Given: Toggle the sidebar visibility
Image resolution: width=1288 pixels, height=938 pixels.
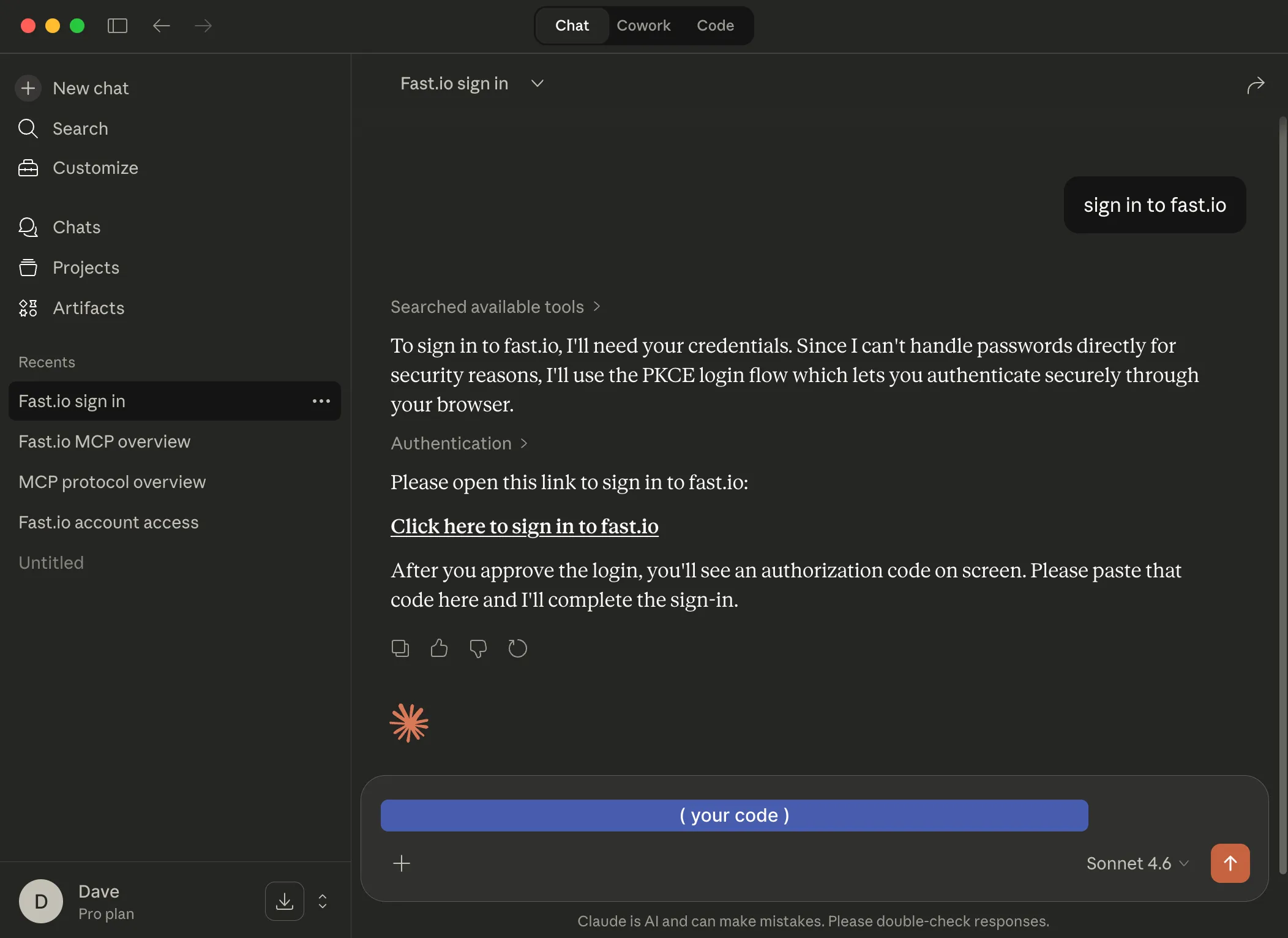Looking at the screenshot, I should (117, 26).
